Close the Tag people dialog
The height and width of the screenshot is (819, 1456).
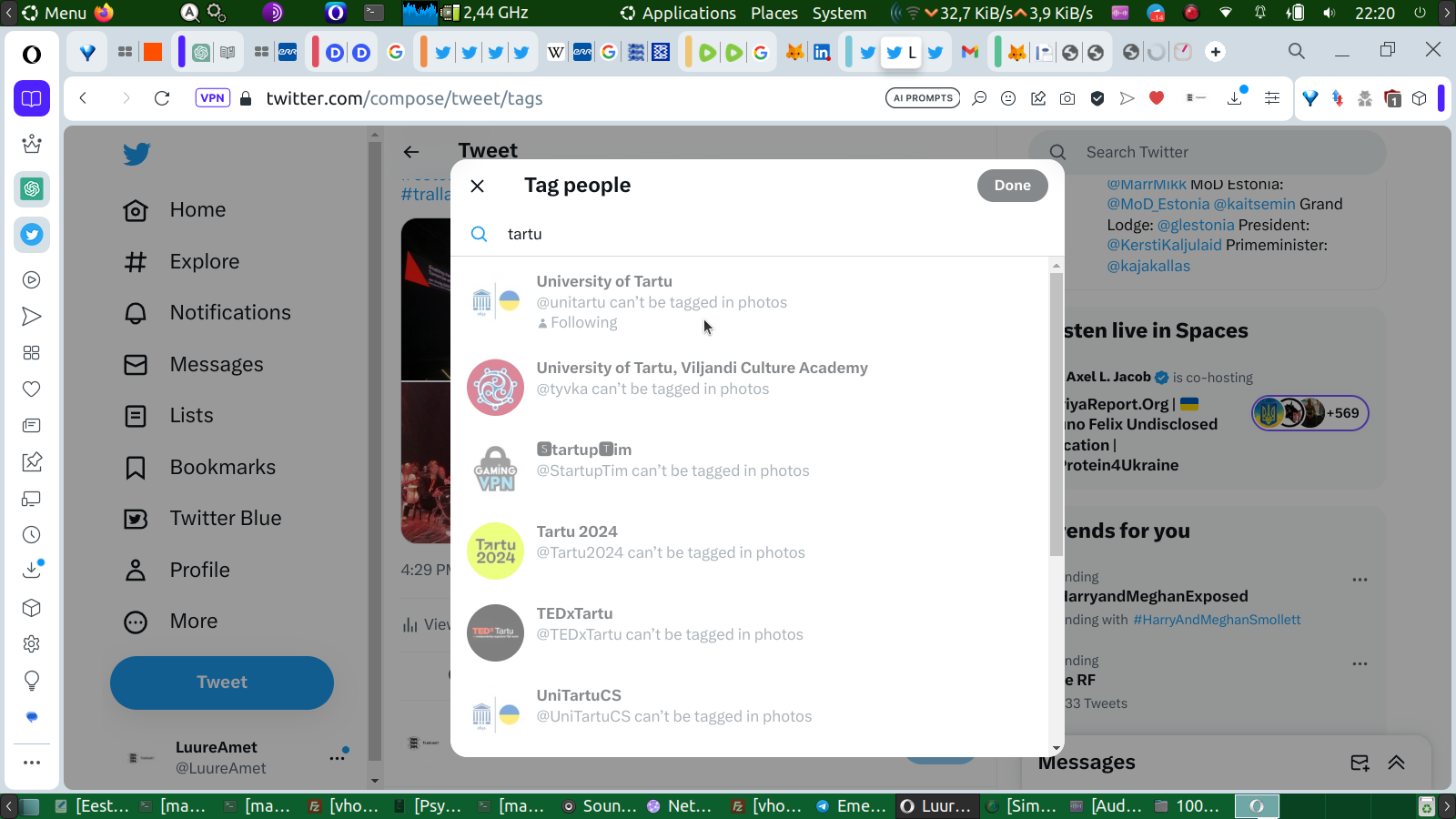coord(477,186)
